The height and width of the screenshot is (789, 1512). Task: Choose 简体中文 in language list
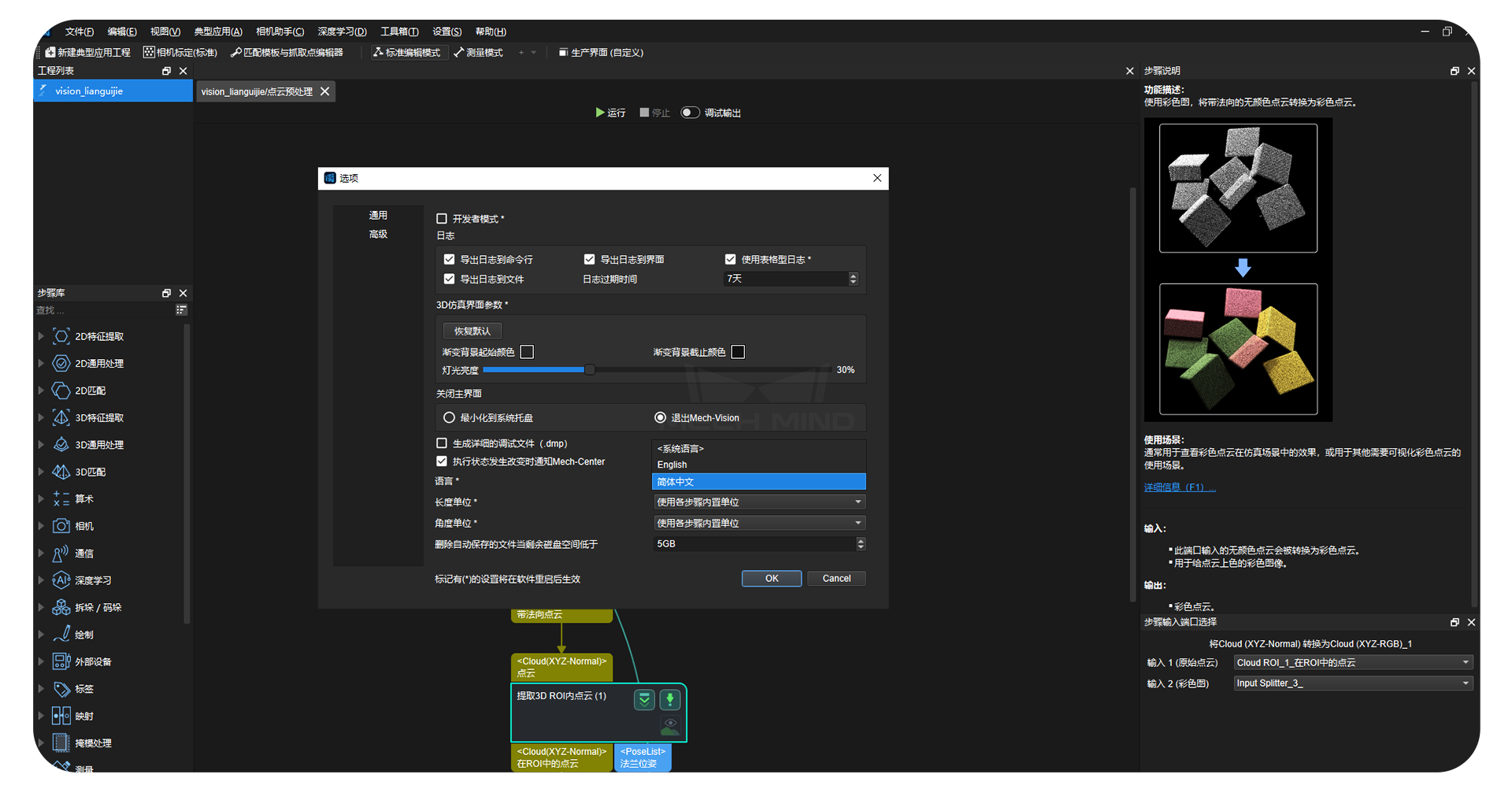click(x=758, y=481)
